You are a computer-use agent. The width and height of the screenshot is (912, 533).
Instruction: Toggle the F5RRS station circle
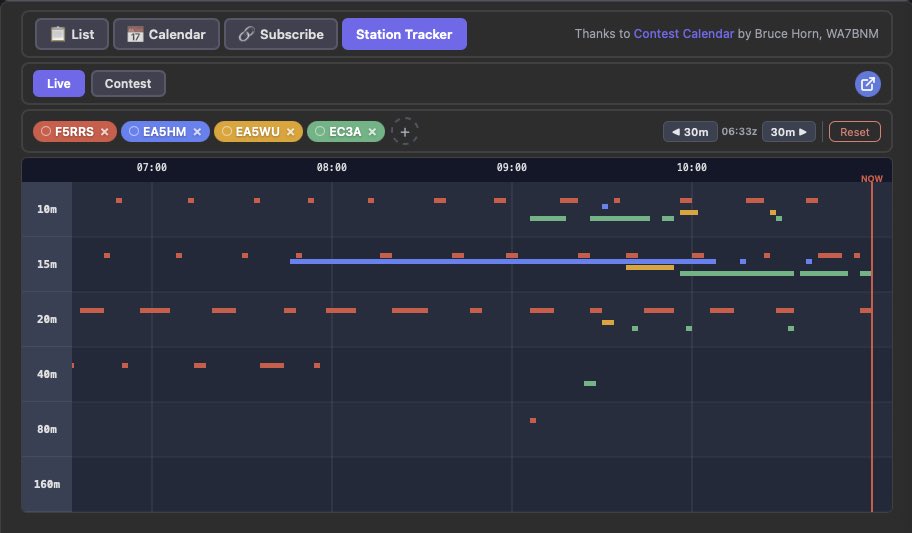[x=46, y=132]
